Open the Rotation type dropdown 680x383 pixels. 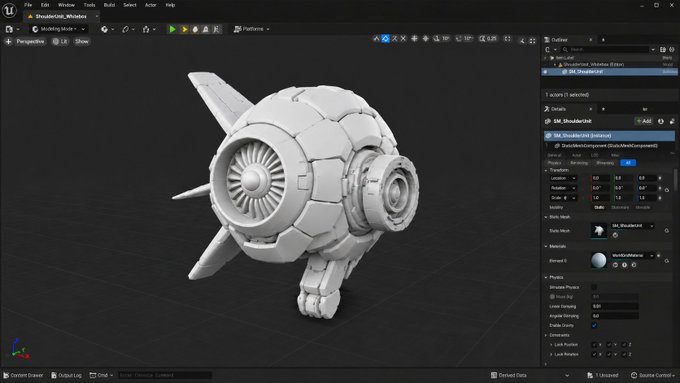click(563, 188)
